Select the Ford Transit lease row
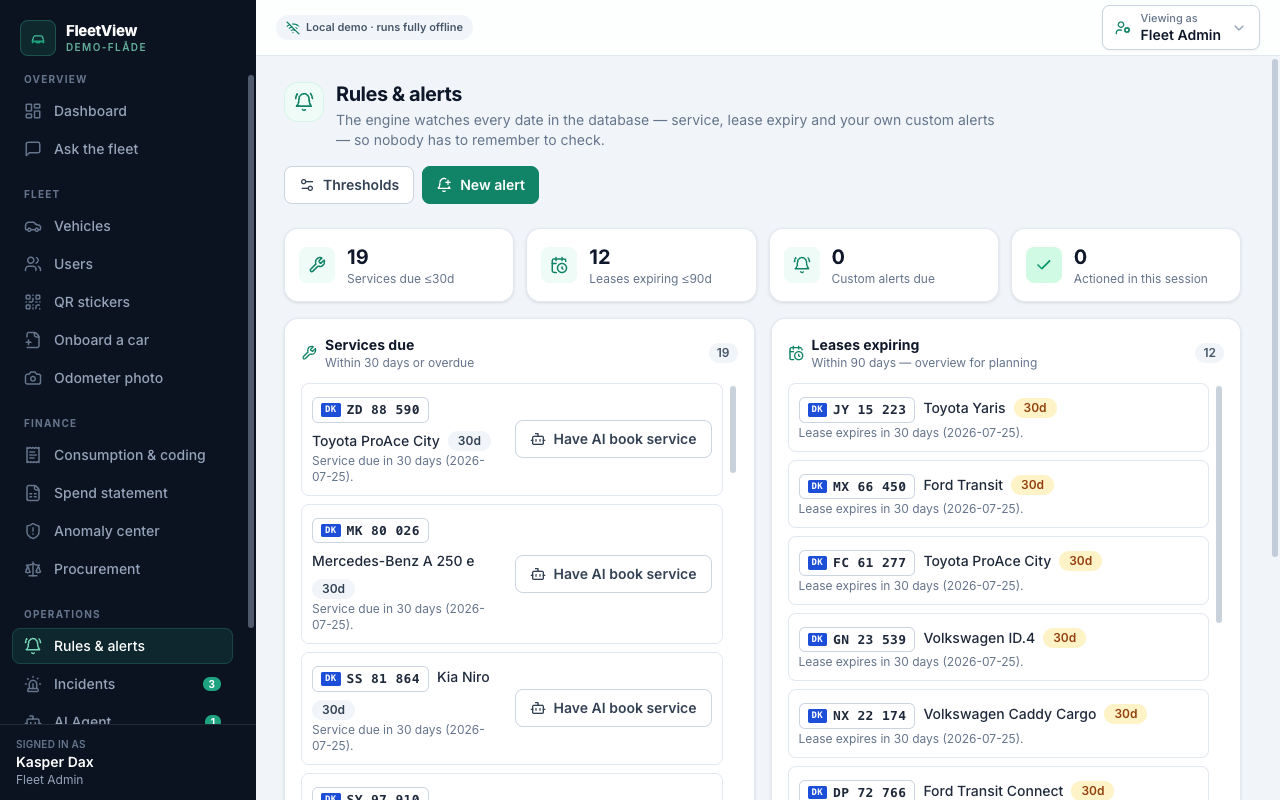Image resolution: width=1280 pixels, height=800 pixels. coord(998,494)
